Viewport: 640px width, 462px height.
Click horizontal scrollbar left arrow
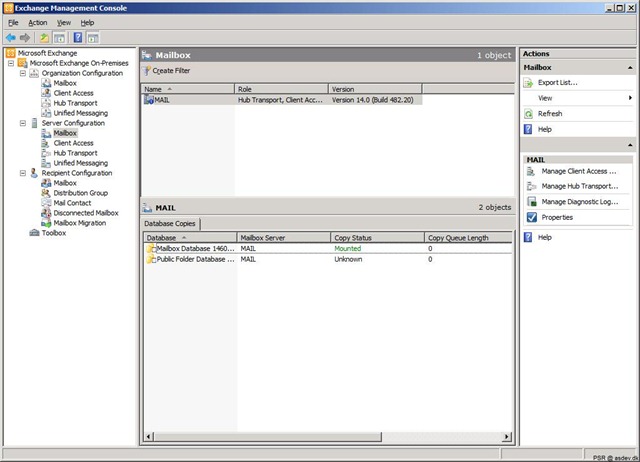click(149, 437)
